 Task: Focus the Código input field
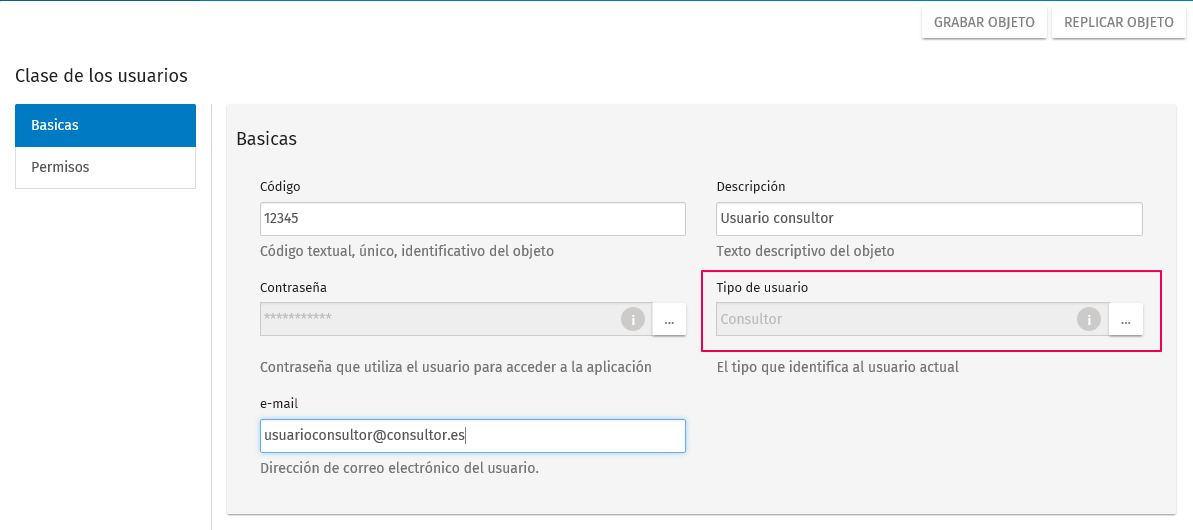tap(472, 218)
